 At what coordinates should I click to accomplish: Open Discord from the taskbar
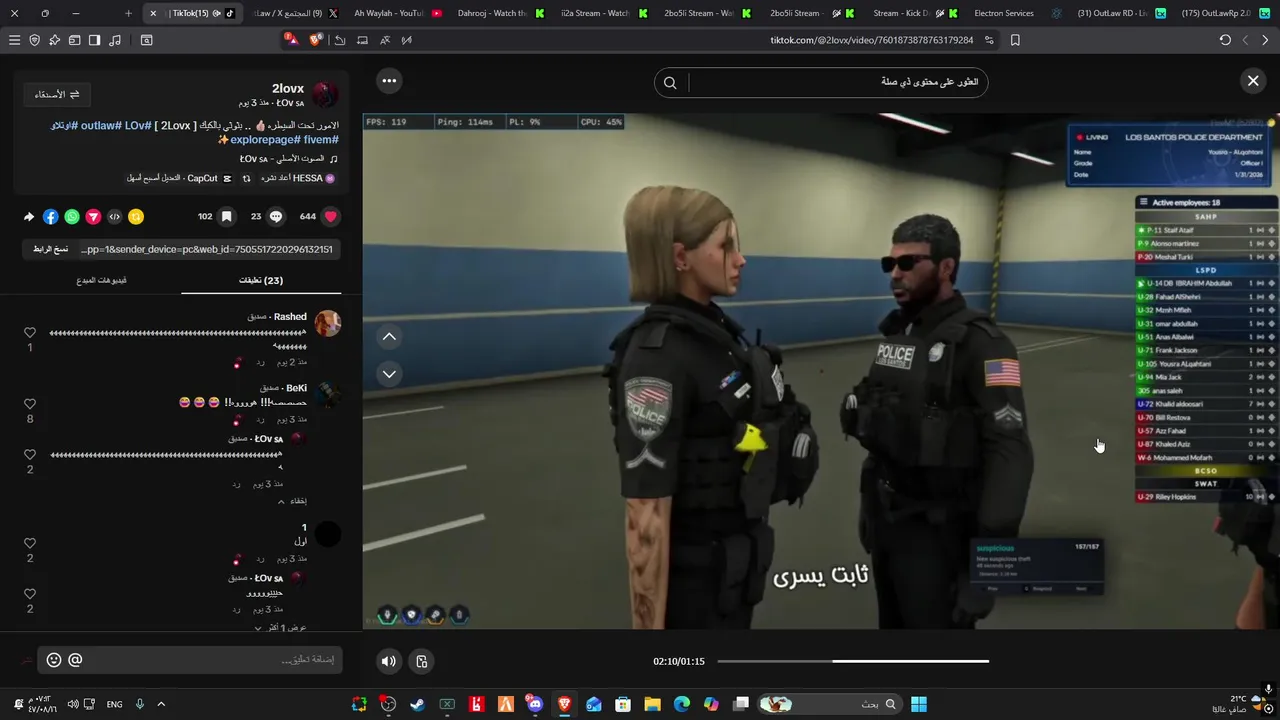pos(535,704)
